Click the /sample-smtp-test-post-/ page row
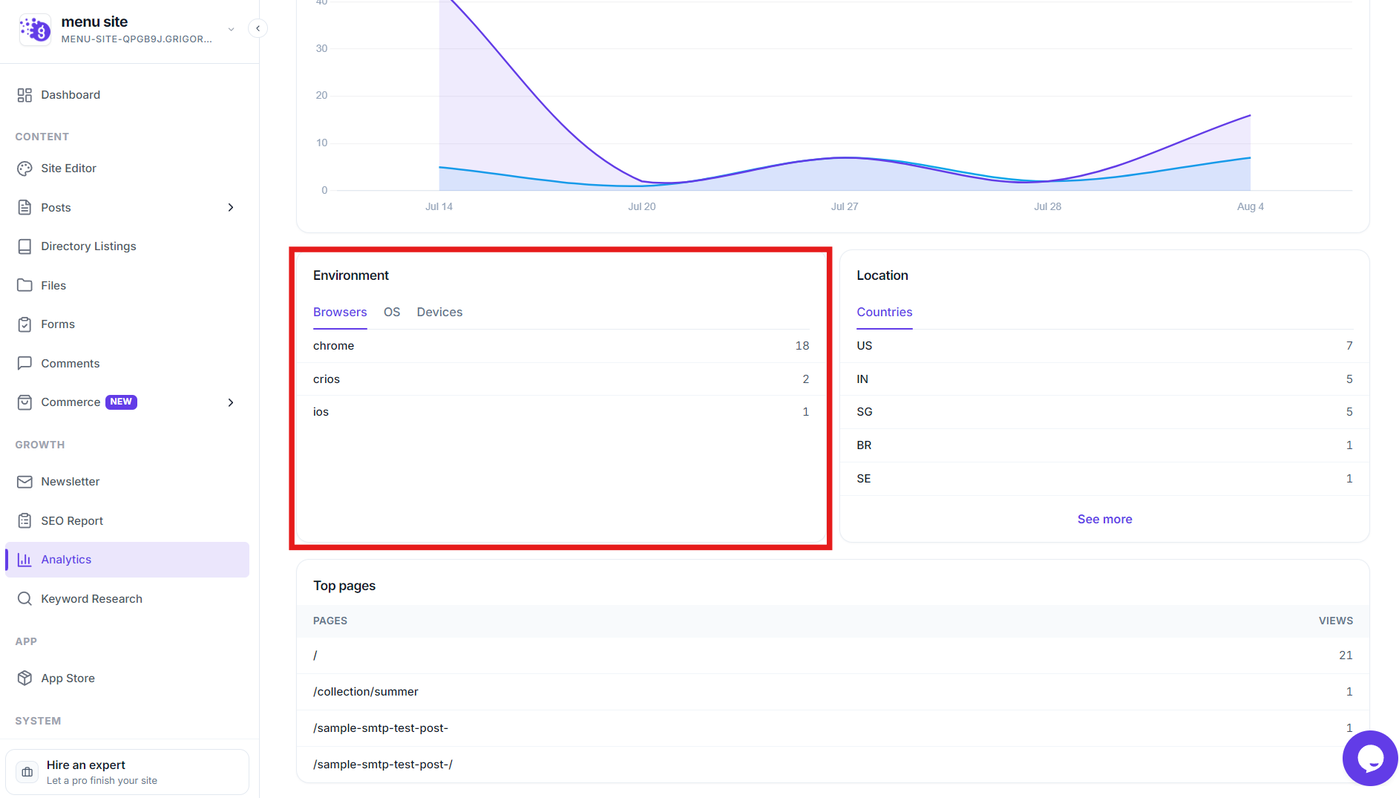 tap(833, 764)
